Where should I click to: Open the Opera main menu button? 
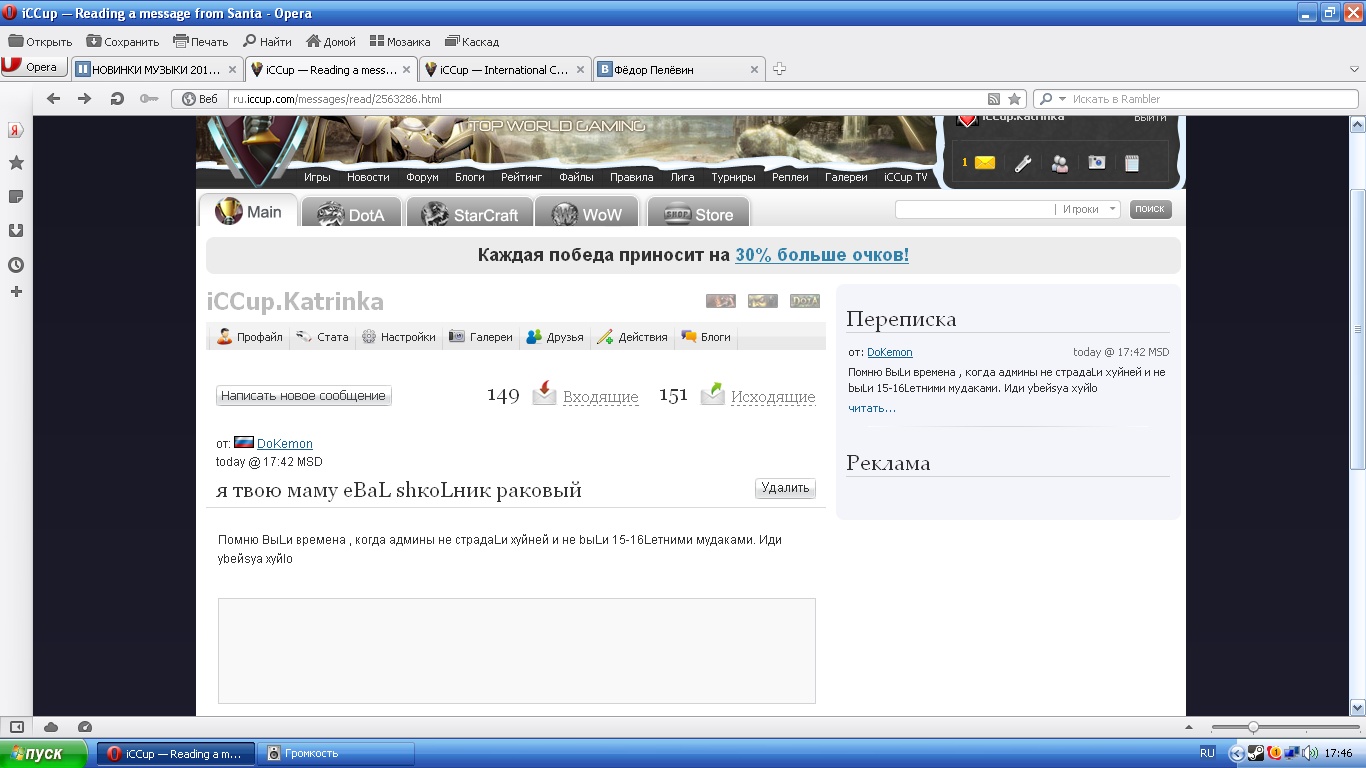point(34,67)
